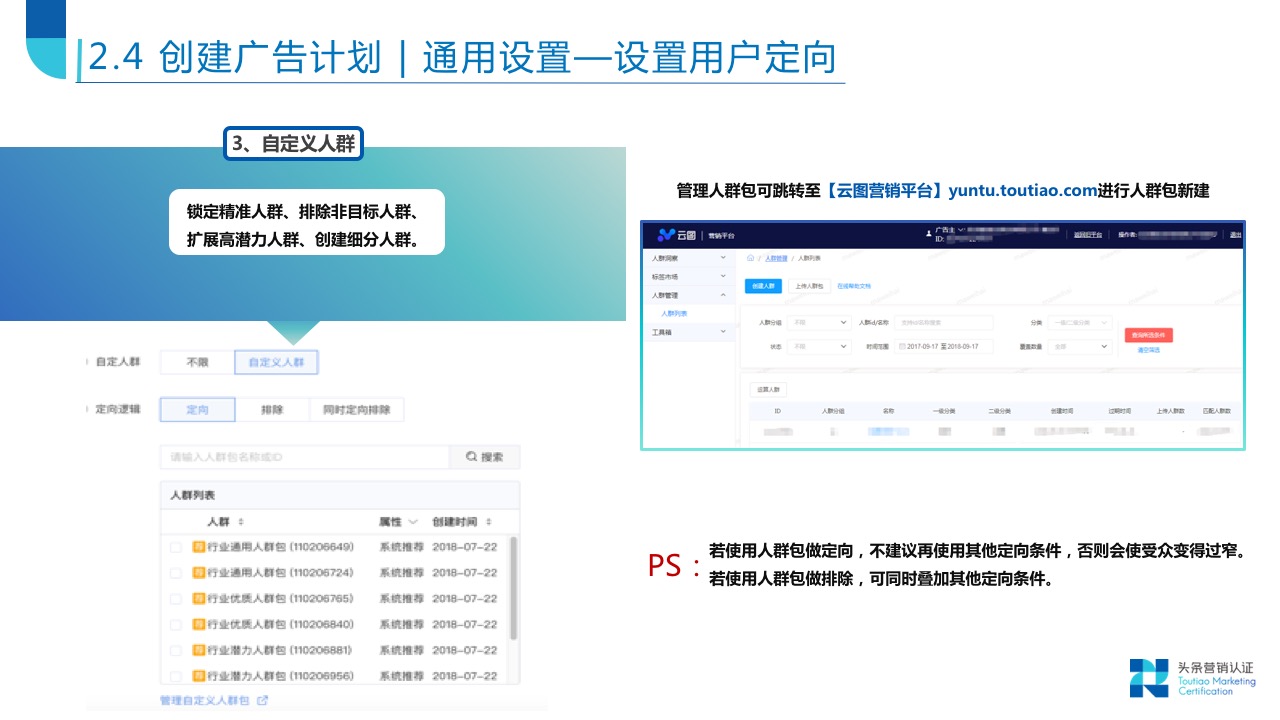Collapse the 人群管理 sidebar section
This screenshot has height=720, width=1280.
tap(723, 295)
